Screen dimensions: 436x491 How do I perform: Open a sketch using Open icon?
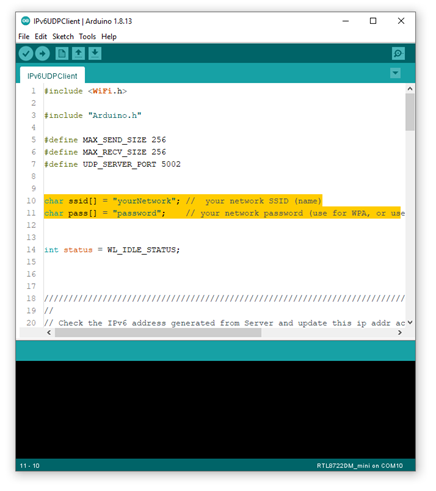point(78,53)
